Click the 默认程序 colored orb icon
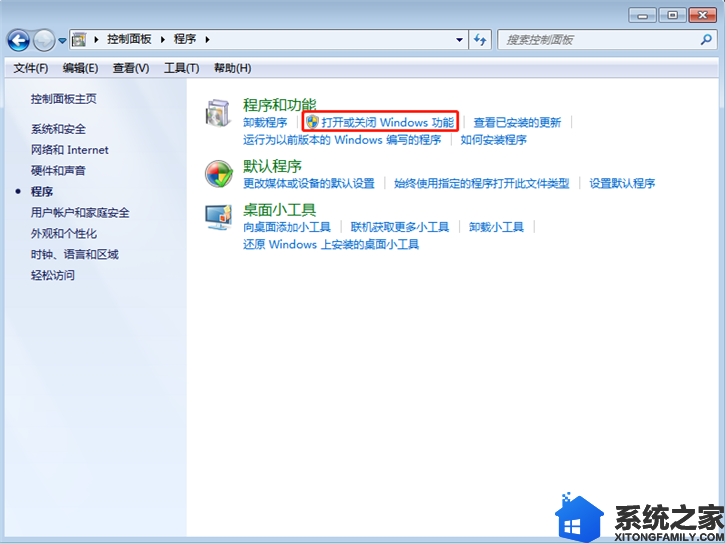The width and height of the screenshot is (725, 543). click(x=219, y=174)
